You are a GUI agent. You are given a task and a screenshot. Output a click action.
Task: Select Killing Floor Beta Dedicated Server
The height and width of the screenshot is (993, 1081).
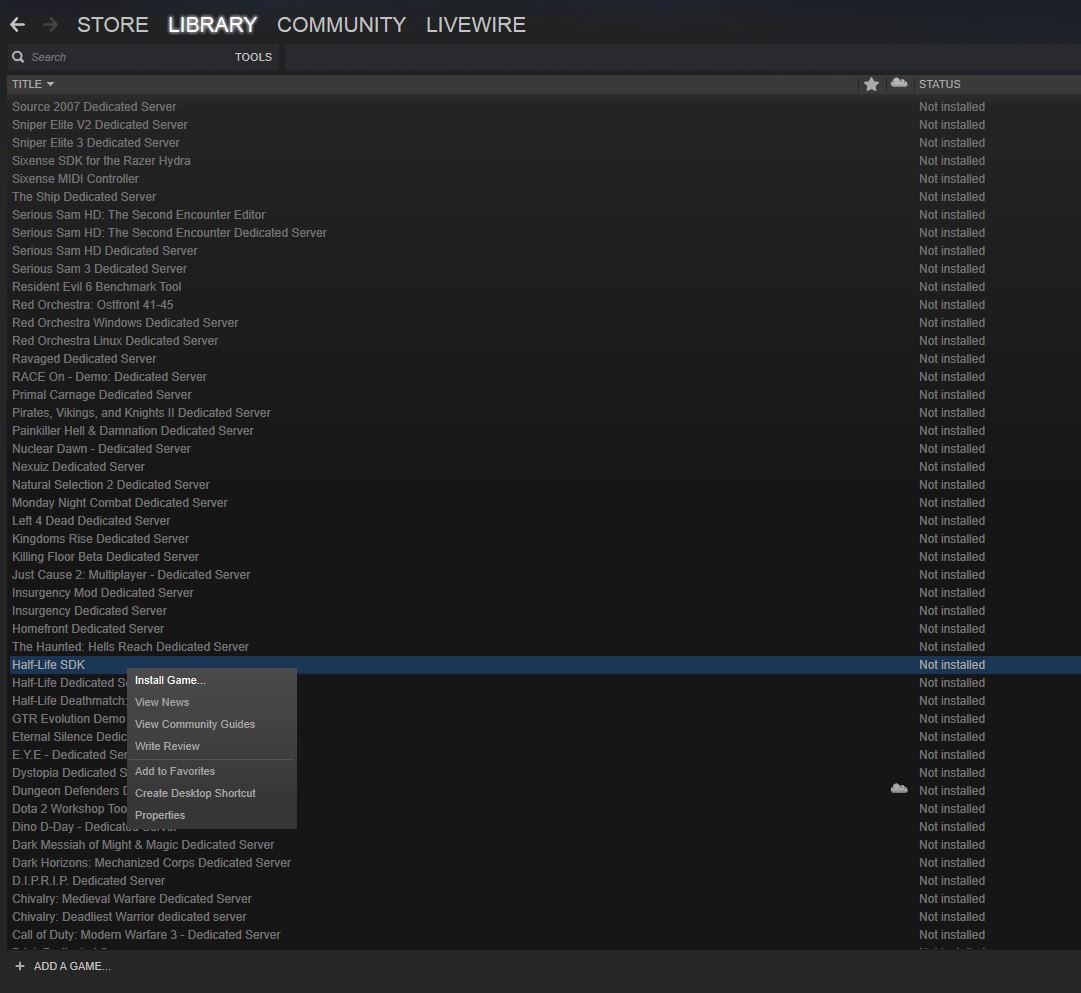pos(544,556)
